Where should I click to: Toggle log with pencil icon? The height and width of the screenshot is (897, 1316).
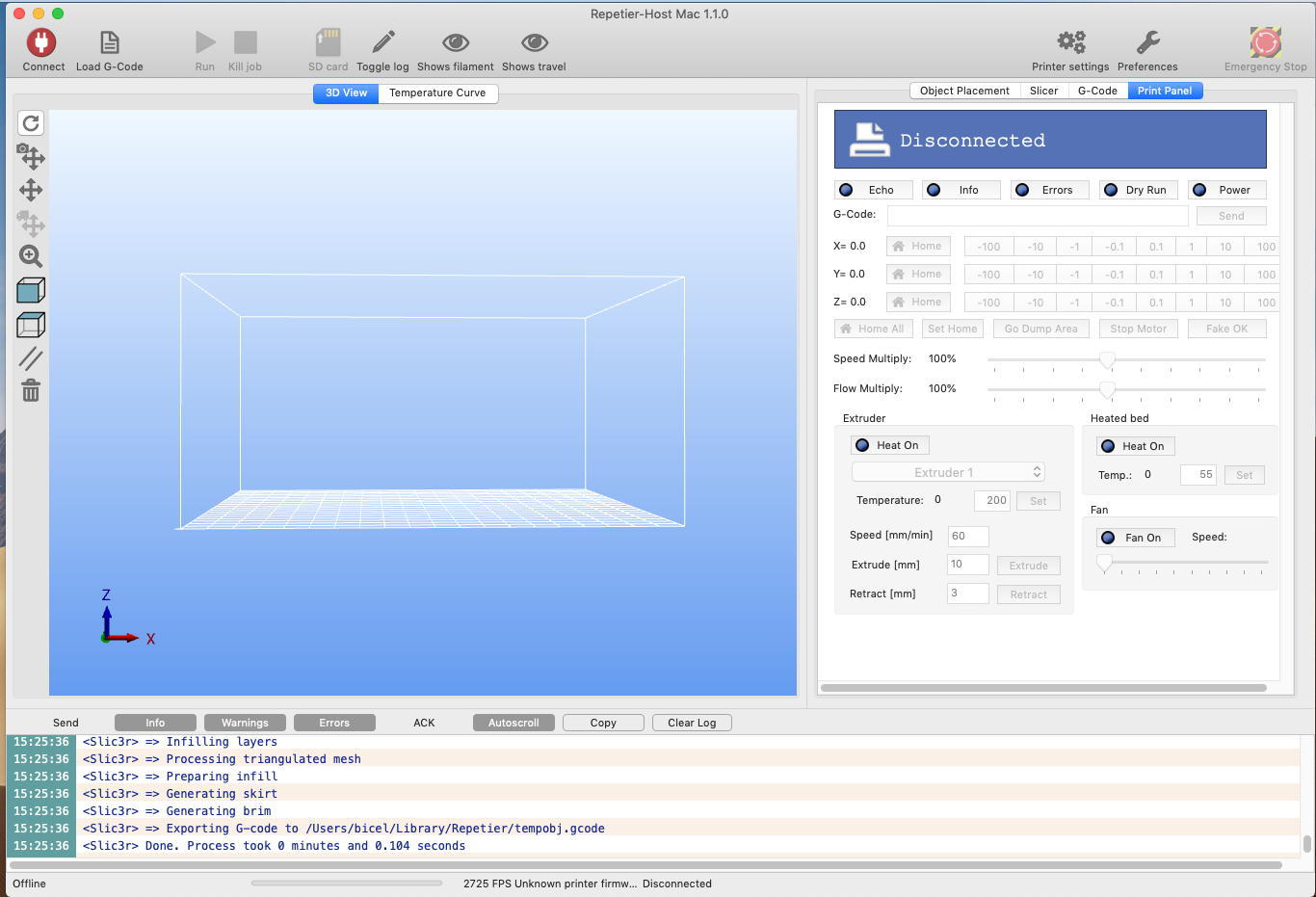[383, 42]
